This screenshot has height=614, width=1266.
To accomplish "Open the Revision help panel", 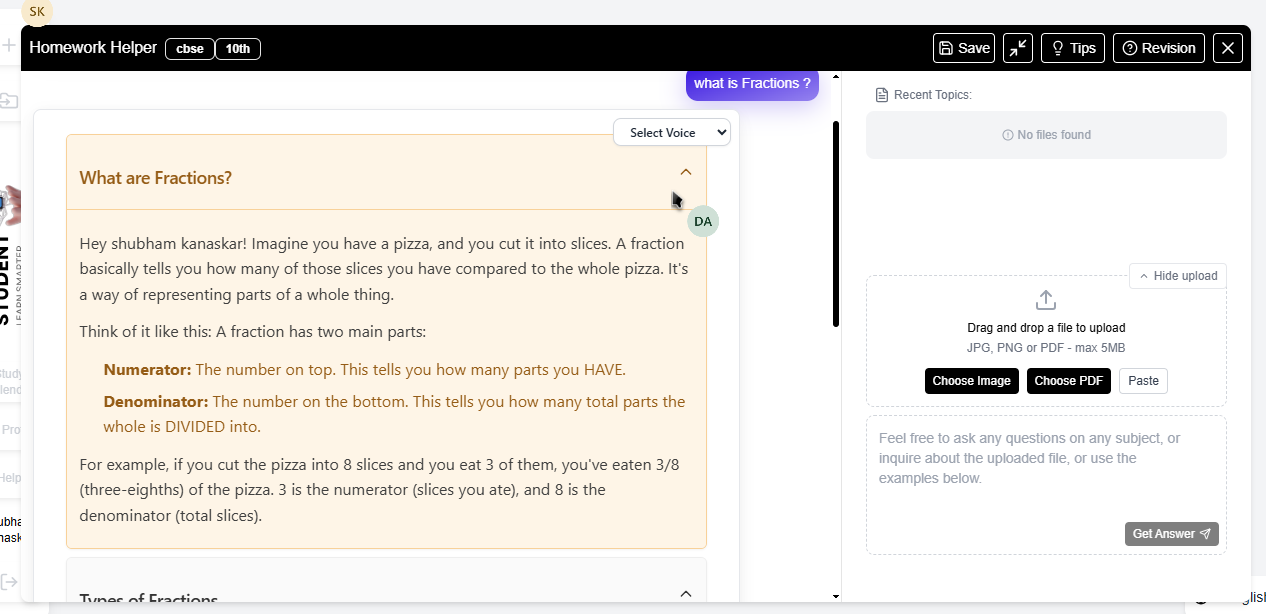I will [1158, 48].
